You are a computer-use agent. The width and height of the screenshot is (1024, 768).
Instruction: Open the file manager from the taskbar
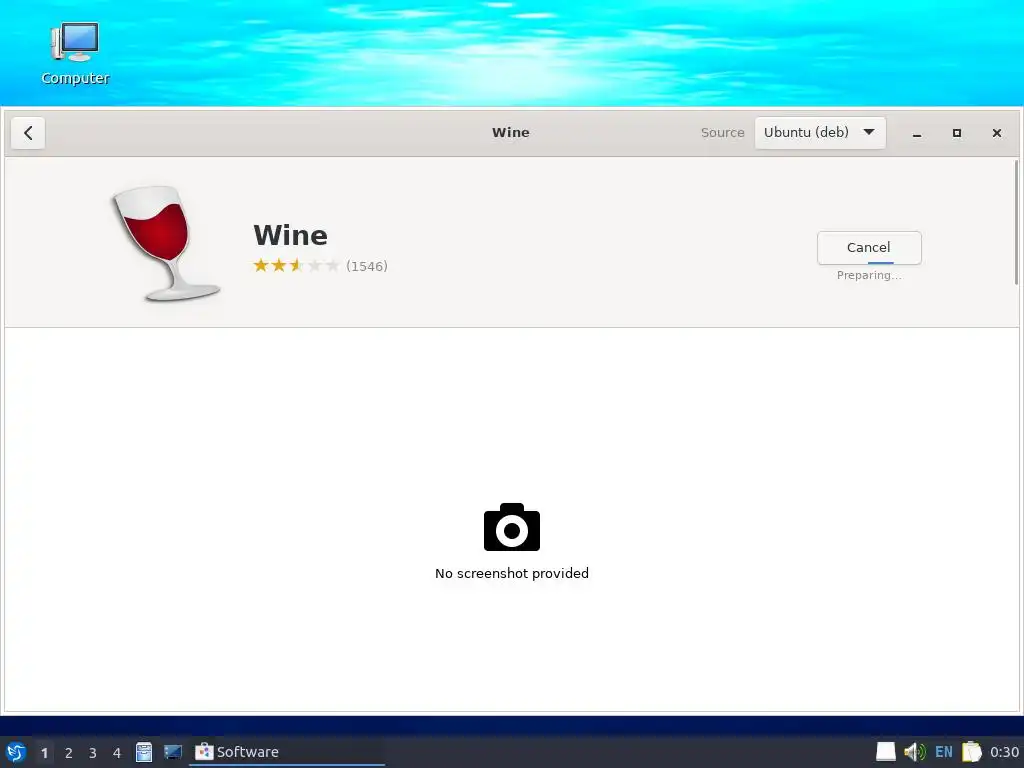[x=144, y=752]
